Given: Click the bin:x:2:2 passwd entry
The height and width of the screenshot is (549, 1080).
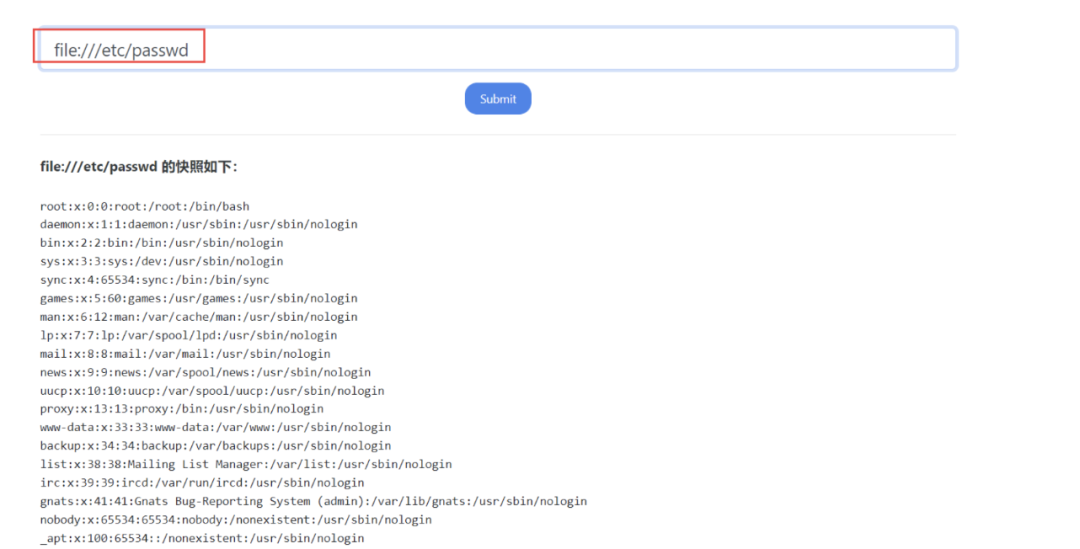Looking at the screenshot, I should tap(161, 242).
